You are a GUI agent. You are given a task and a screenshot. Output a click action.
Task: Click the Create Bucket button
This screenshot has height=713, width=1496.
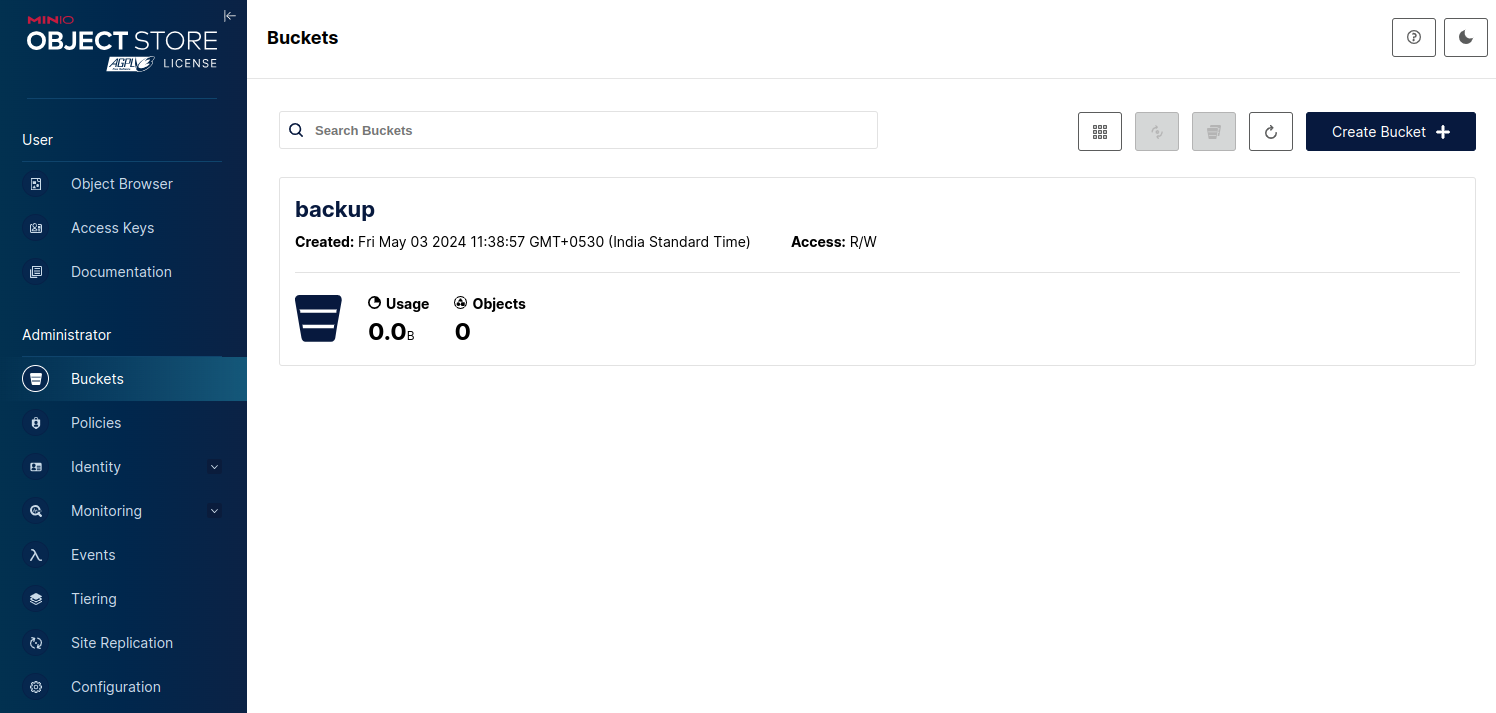point(1390,132)
